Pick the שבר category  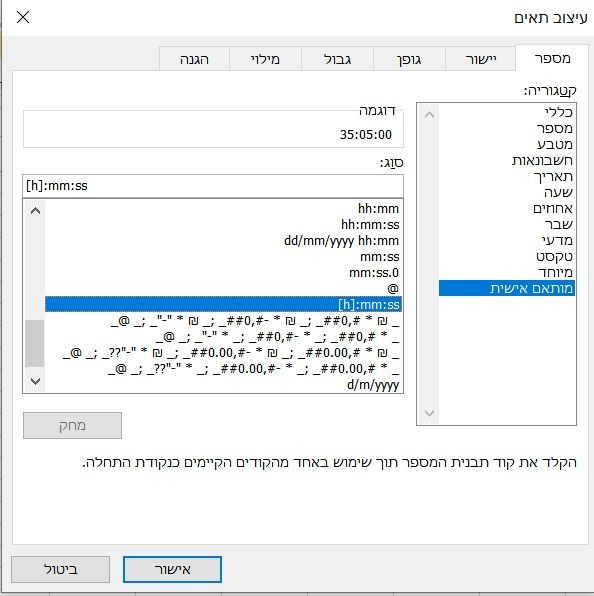click(x=507, y=224)
